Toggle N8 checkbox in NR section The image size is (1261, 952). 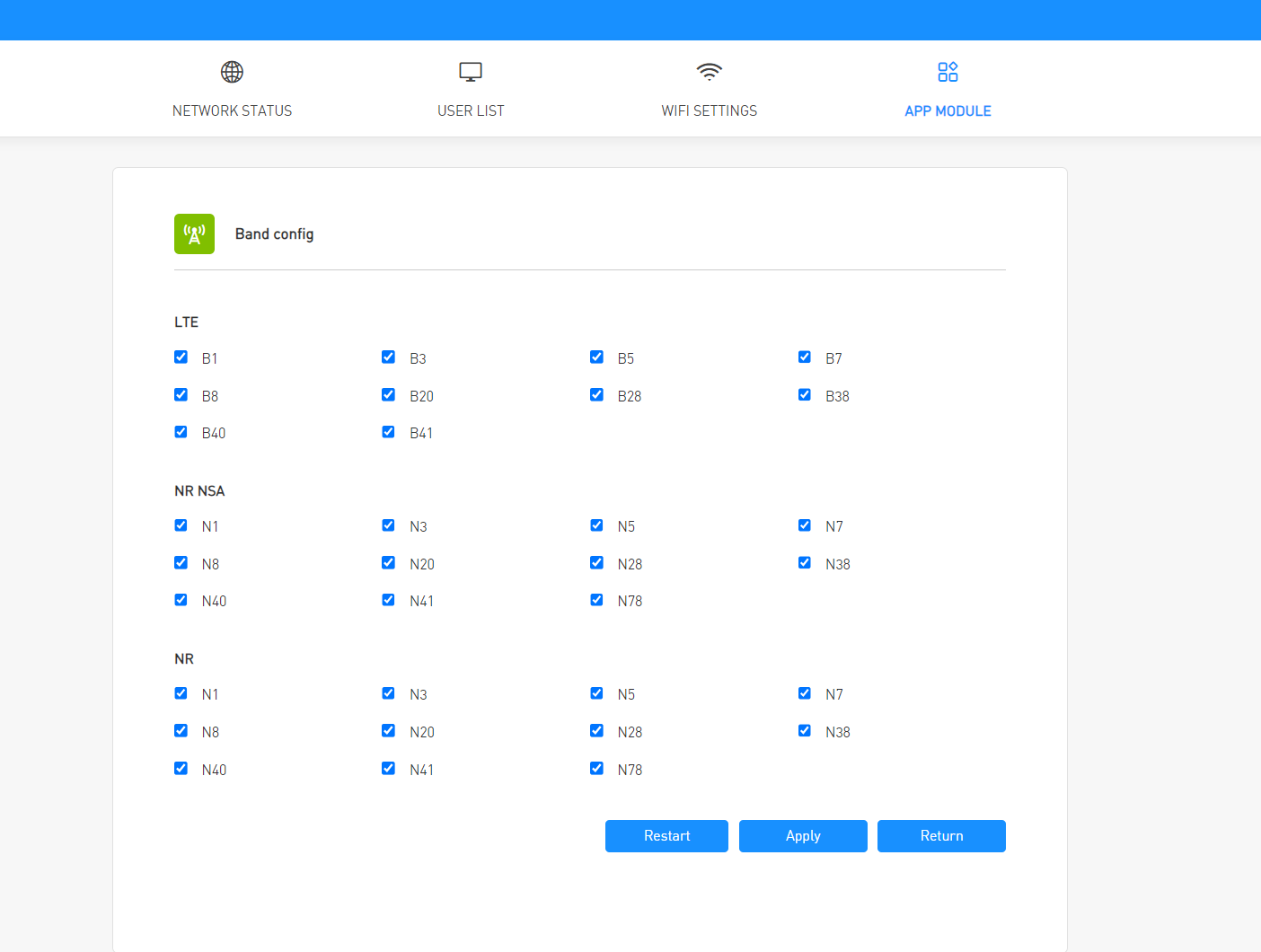181,730
